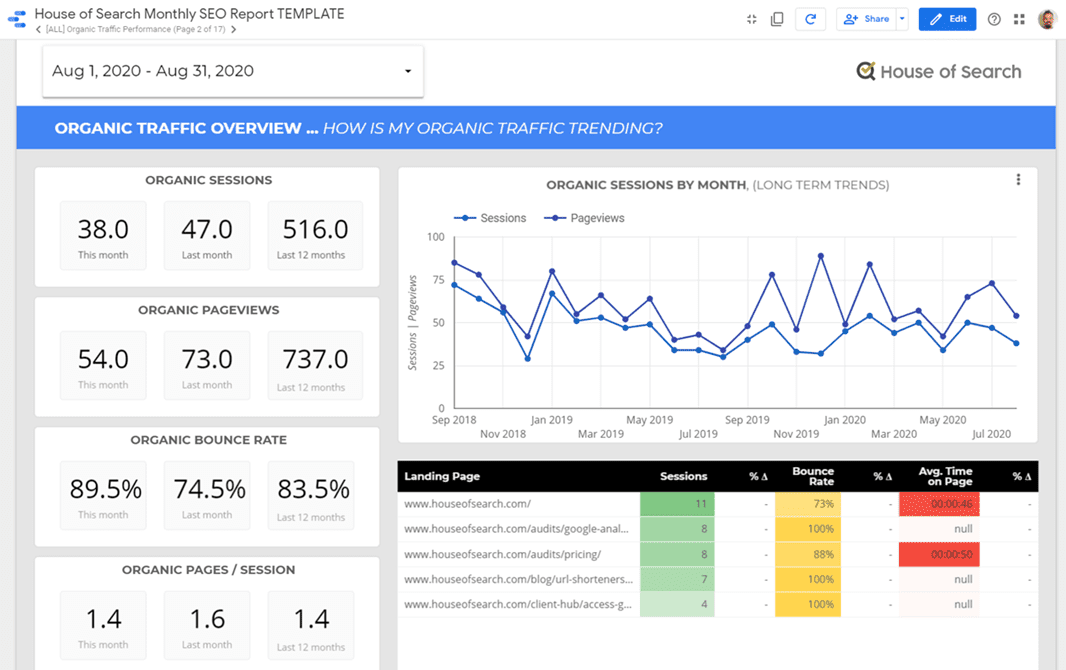
Task: Select the audits/pricing/ landing page
Action: 502,554
